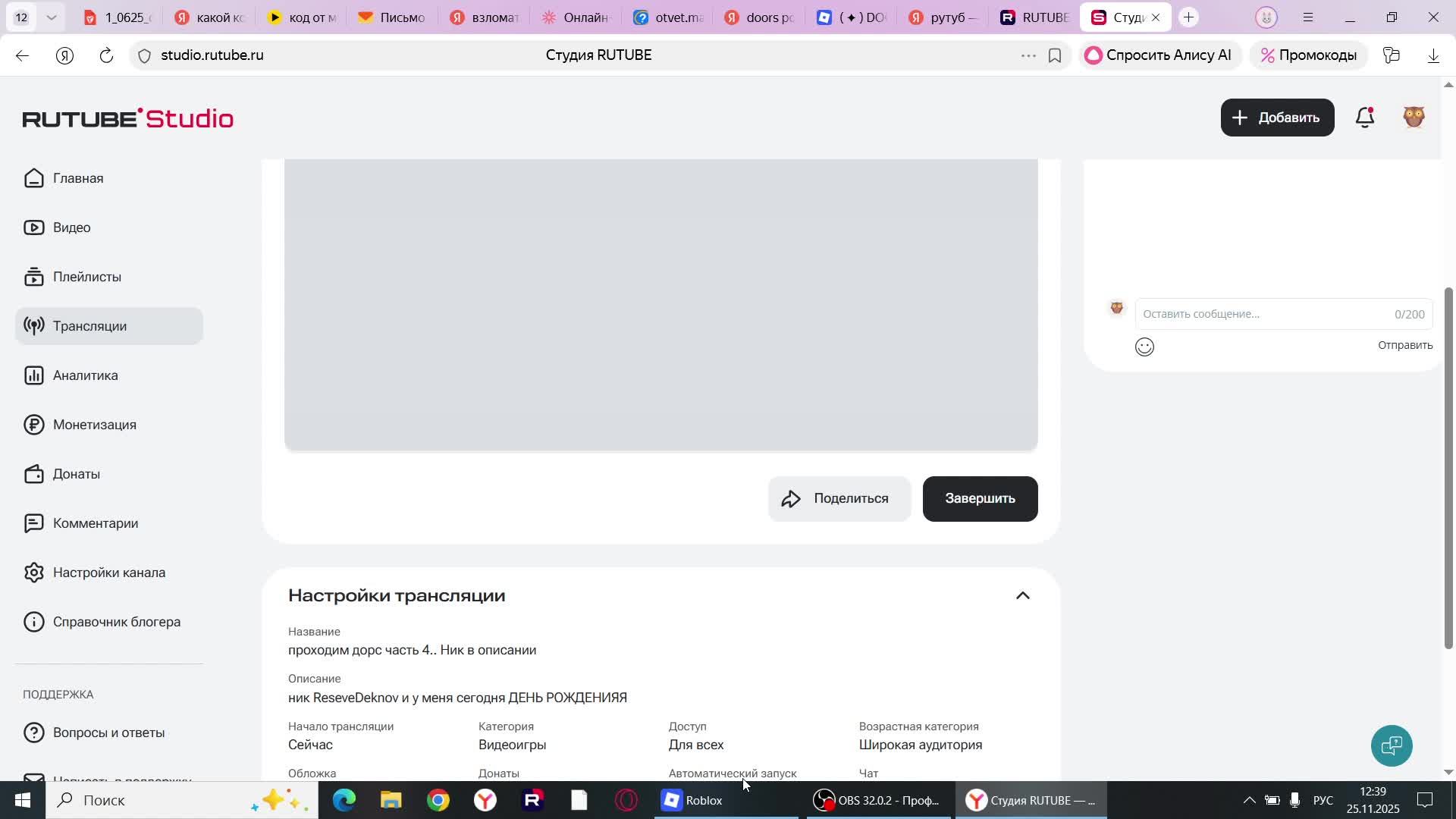Viewport: 1456px width, 819px height.
Task: Open Аналитика in the sidebar
Action: point(85,375)
